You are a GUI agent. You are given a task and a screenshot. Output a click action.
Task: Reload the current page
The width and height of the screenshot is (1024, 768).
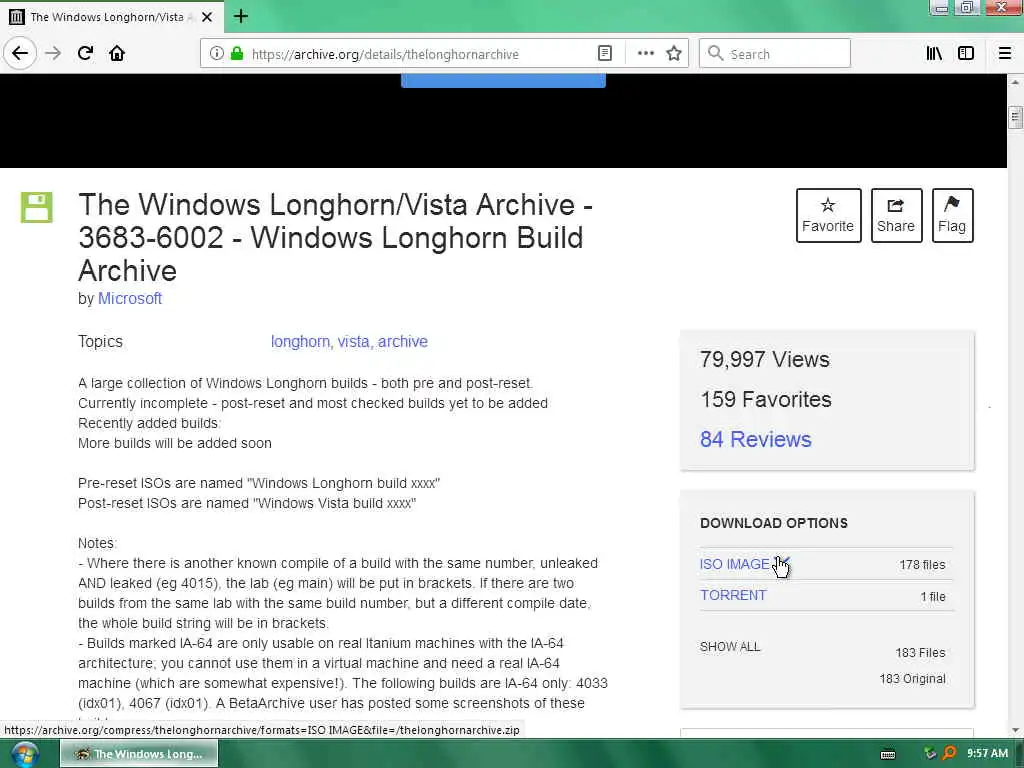coord(85,53)
